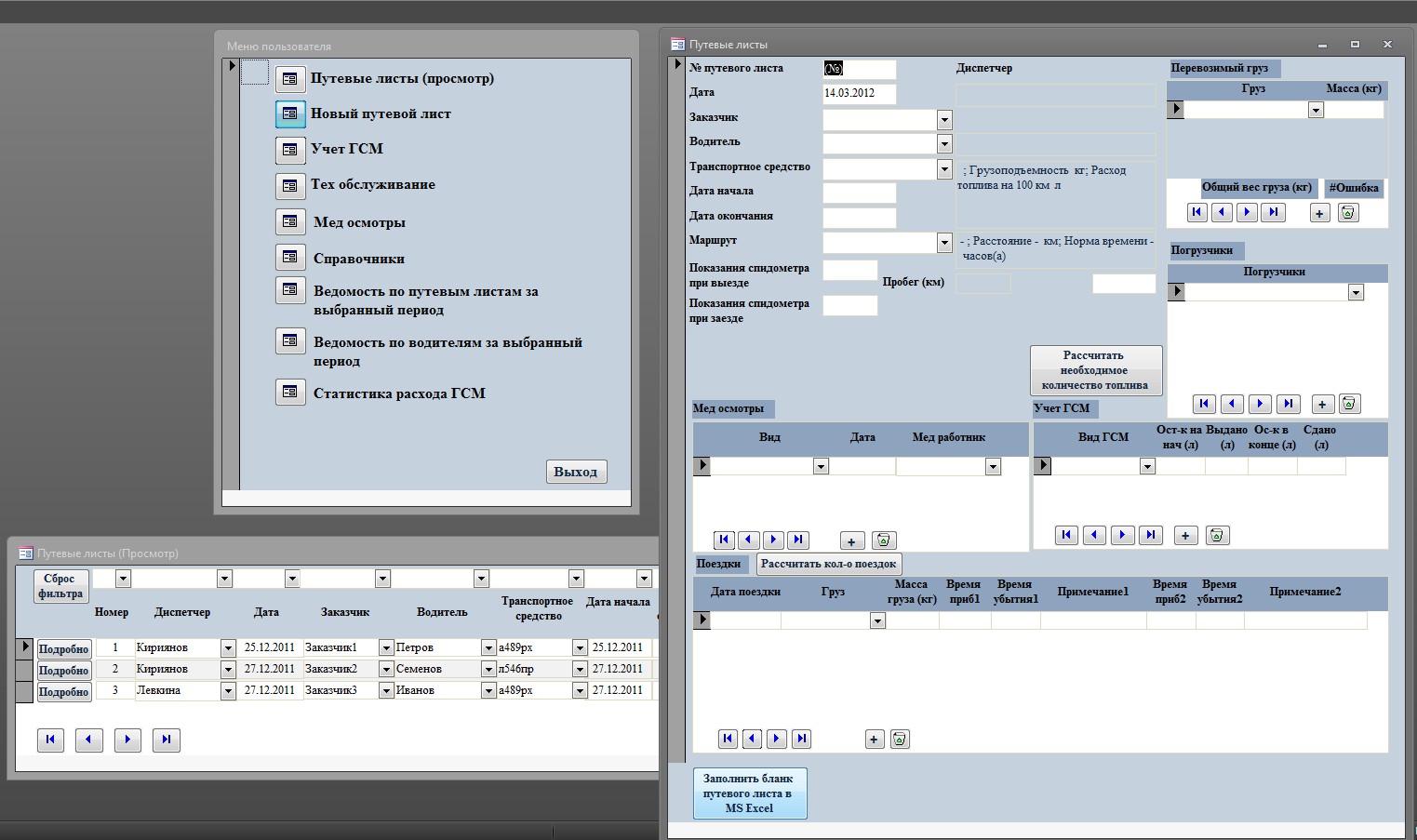Open the Статистика расхода ГСМ icon

pyautogui.click(x=290, y=392)
